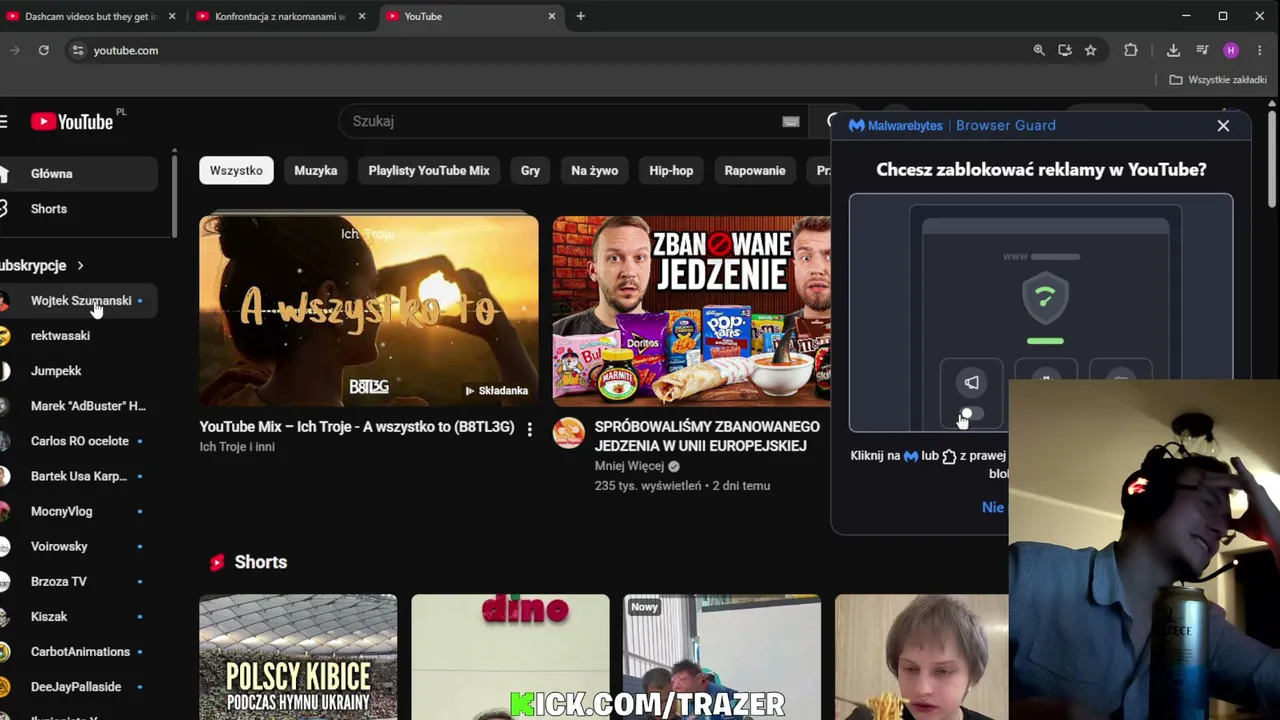This screenshot has height=720, width=1280.
Task: Open Marek "AdBuster" channel subscription
Action: 78,406
